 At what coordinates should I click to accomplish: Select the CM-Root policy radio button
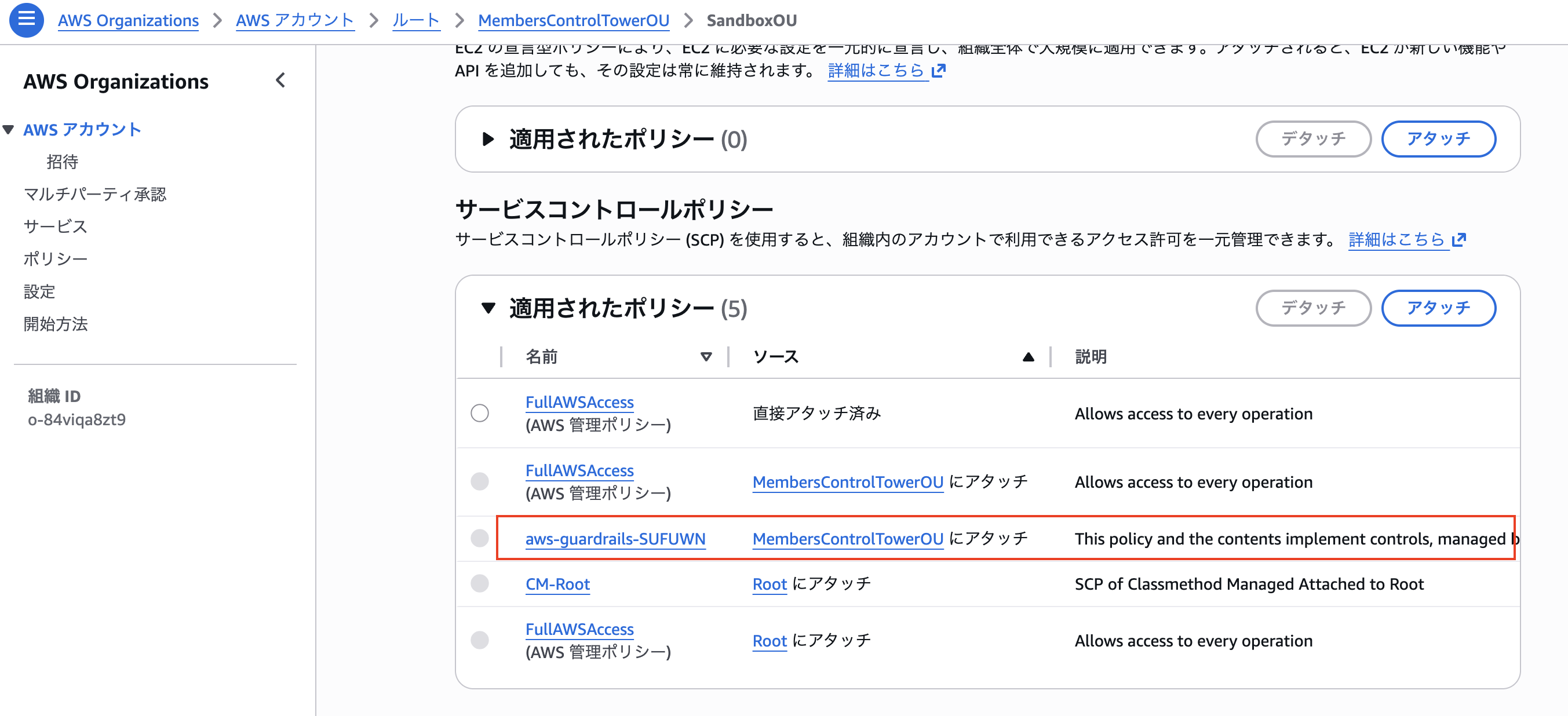[x=480, y=583]
